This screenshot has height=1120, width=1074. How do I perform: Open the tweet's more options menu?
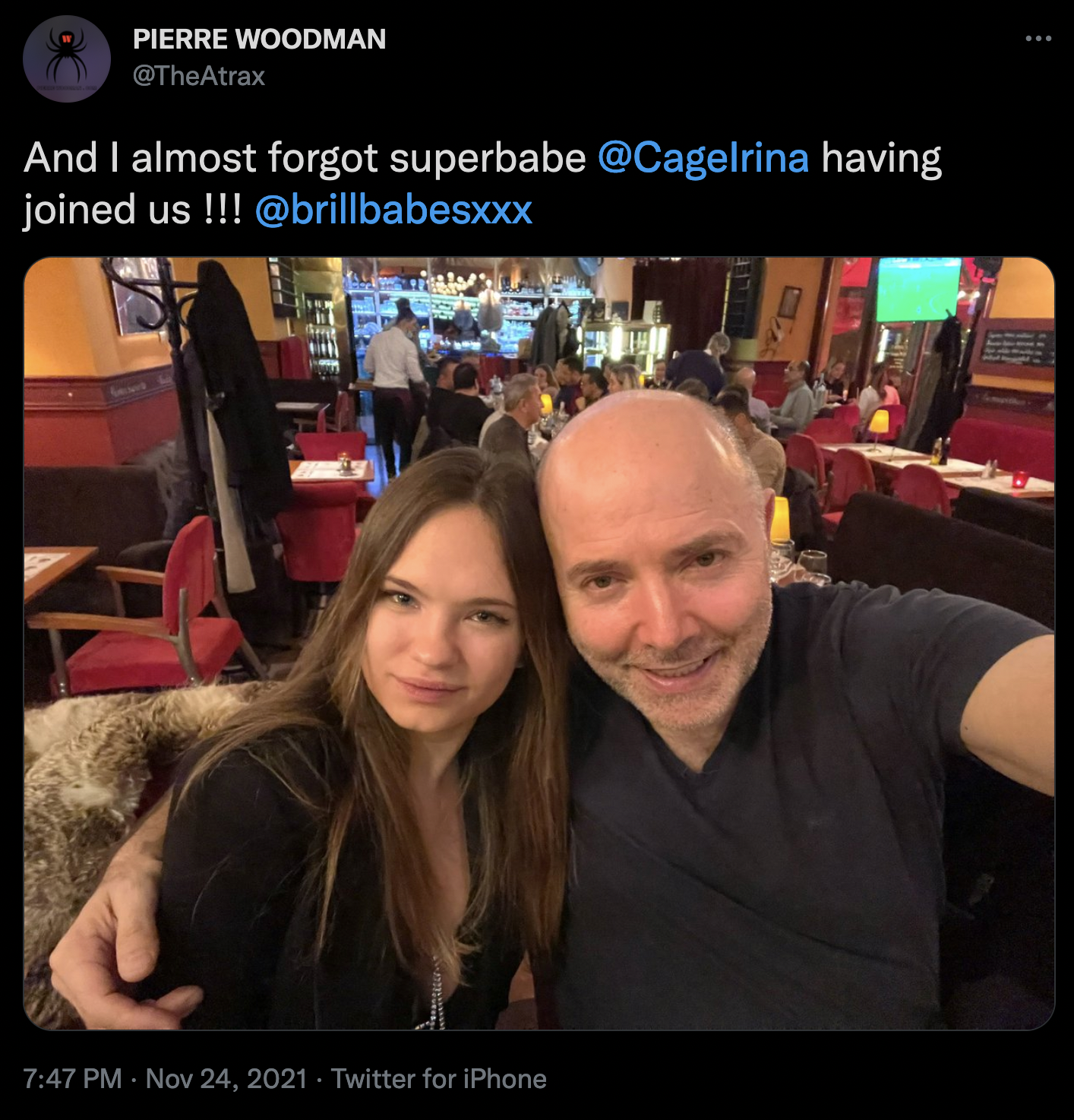click(x=1038, y=39)
